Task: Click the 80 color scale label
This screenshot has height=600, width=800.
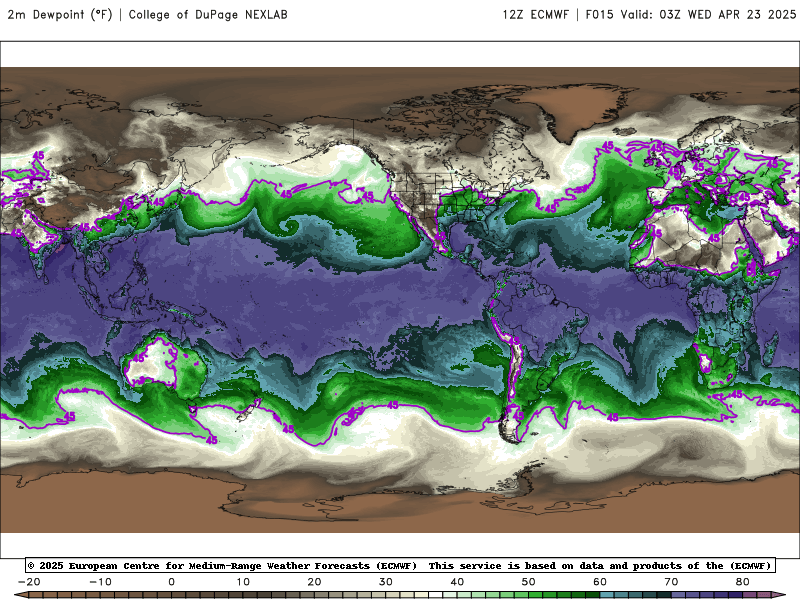Action: pos(743,582)
